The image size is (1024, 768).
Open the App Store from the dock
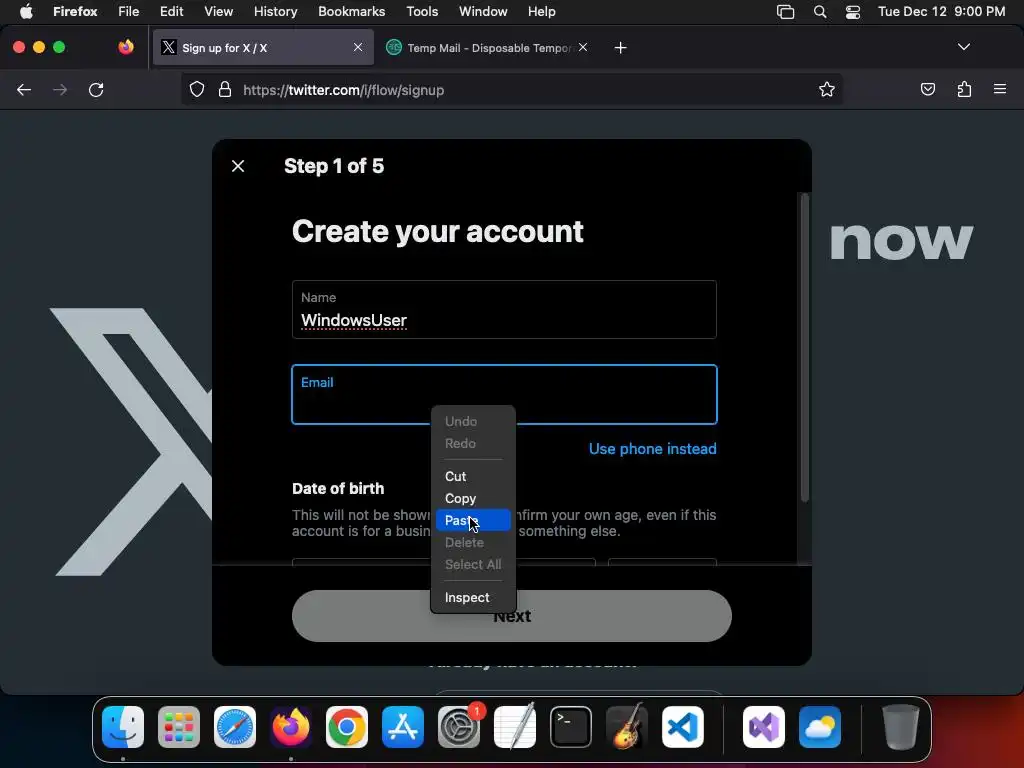[403, 727]
